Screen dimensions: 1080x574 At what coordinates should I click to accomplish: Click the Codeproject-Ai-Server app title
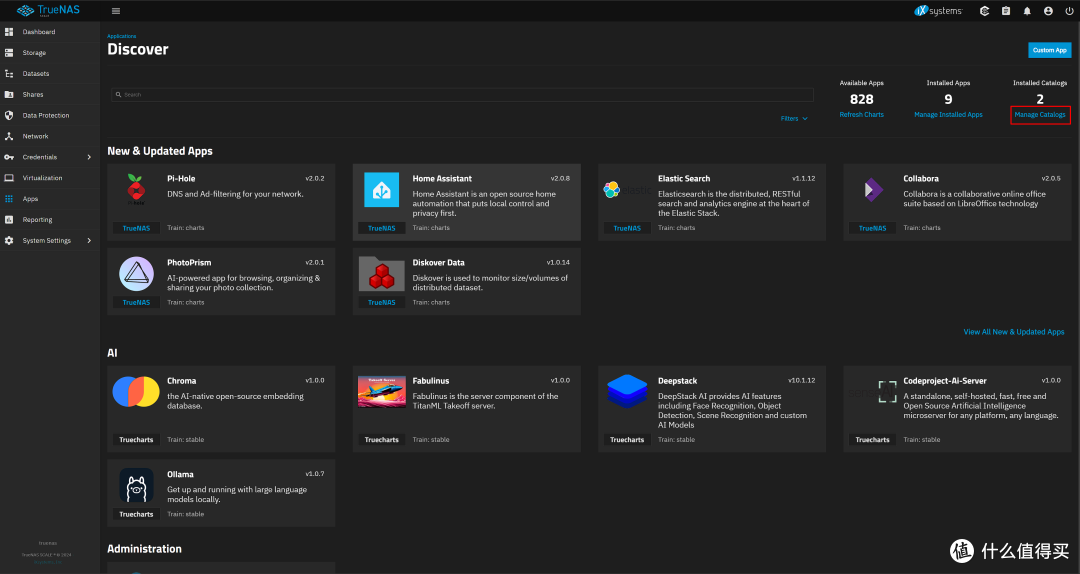point(945,380)
